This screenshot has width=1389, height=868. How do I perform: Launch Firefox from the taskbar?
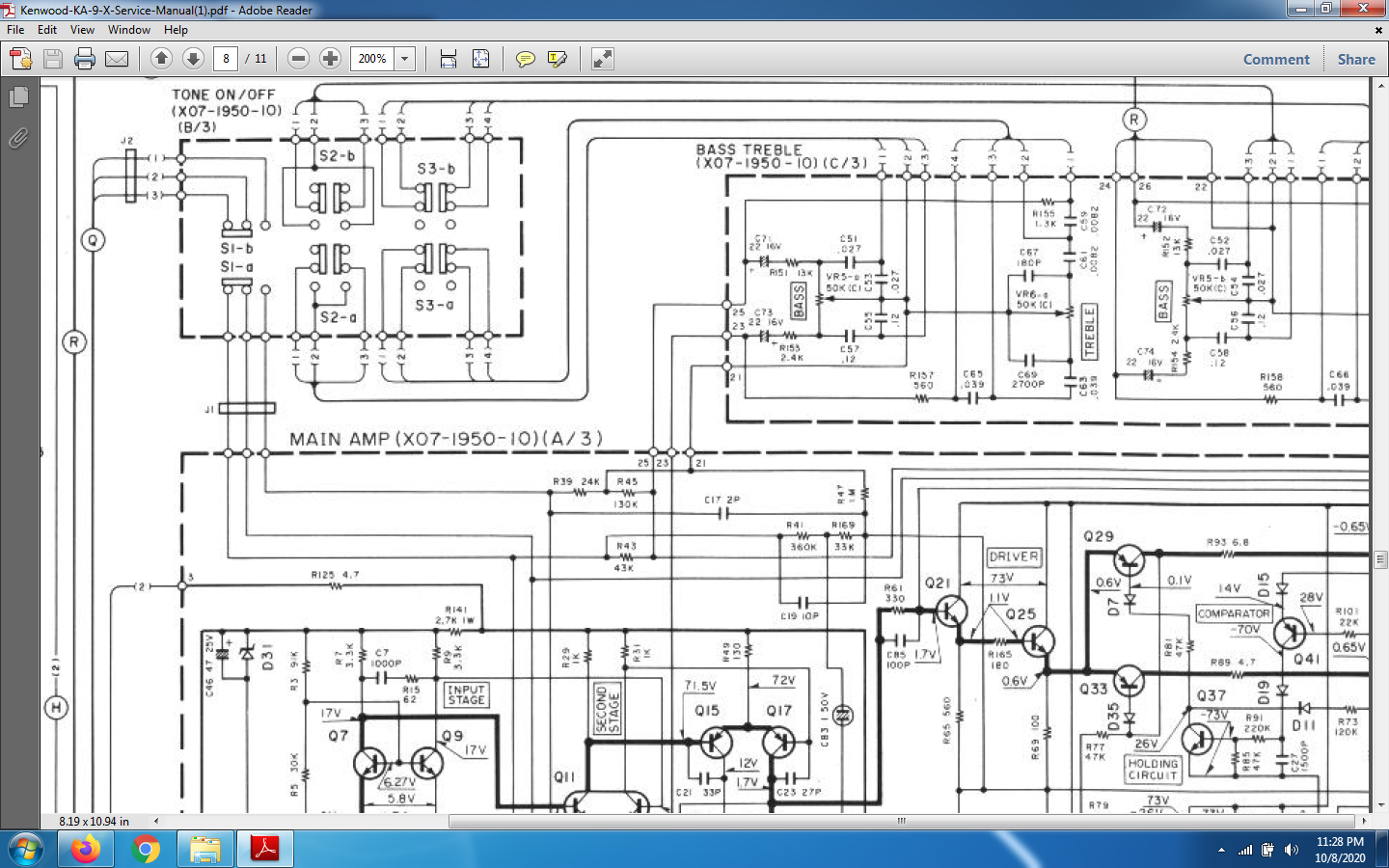pos(85,850)
